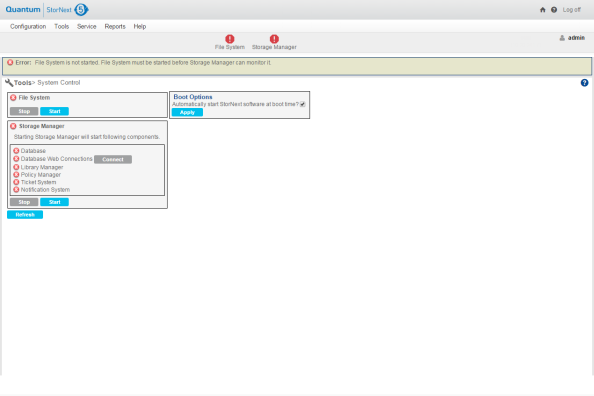Open the help icon beside Log off
The width and height of the screenshot is (594, 396).
click(554, 10)
